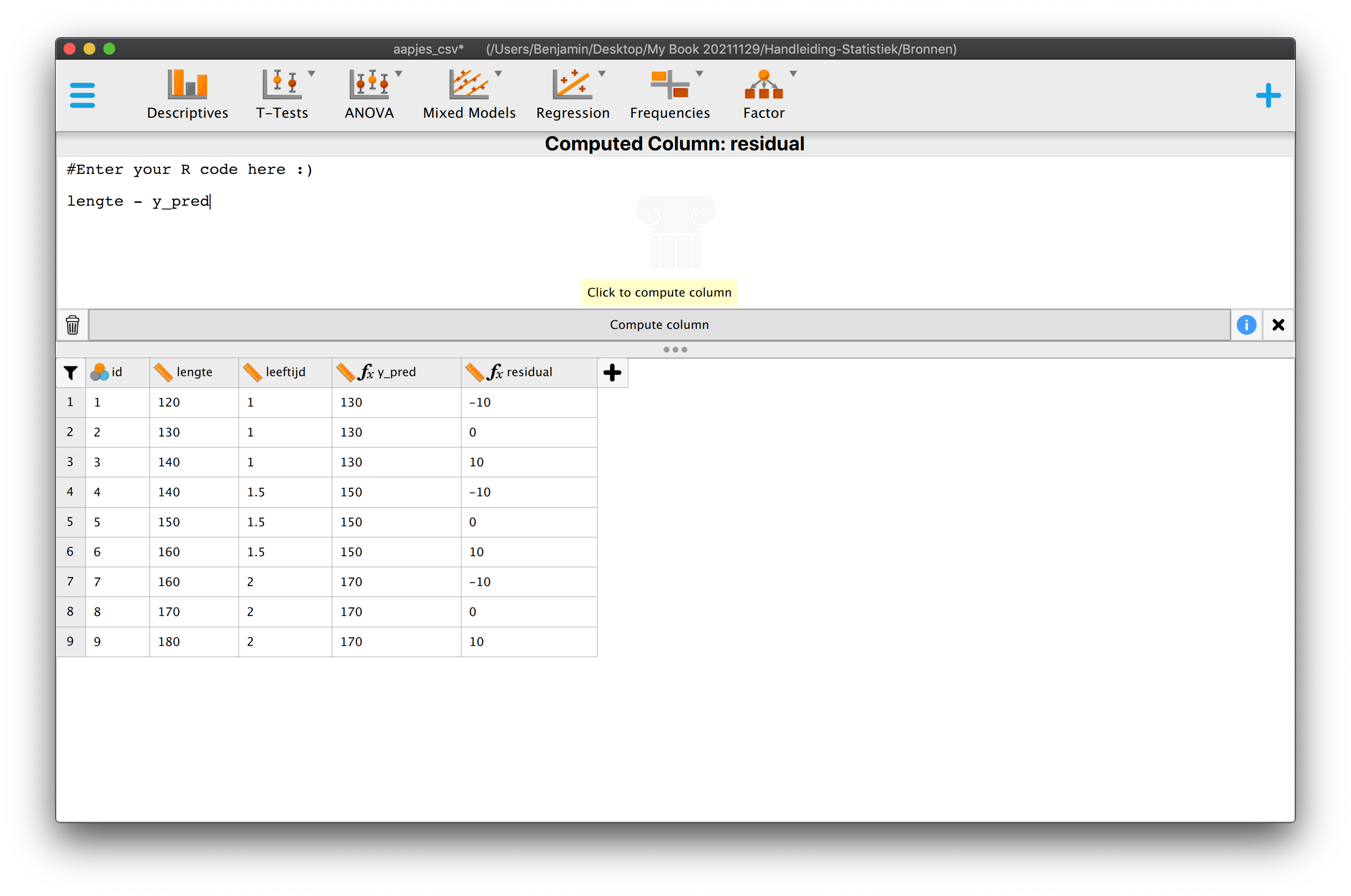Open the Regression module menu
Screen dimensions: 1351x896
click(x=573, y=94)
